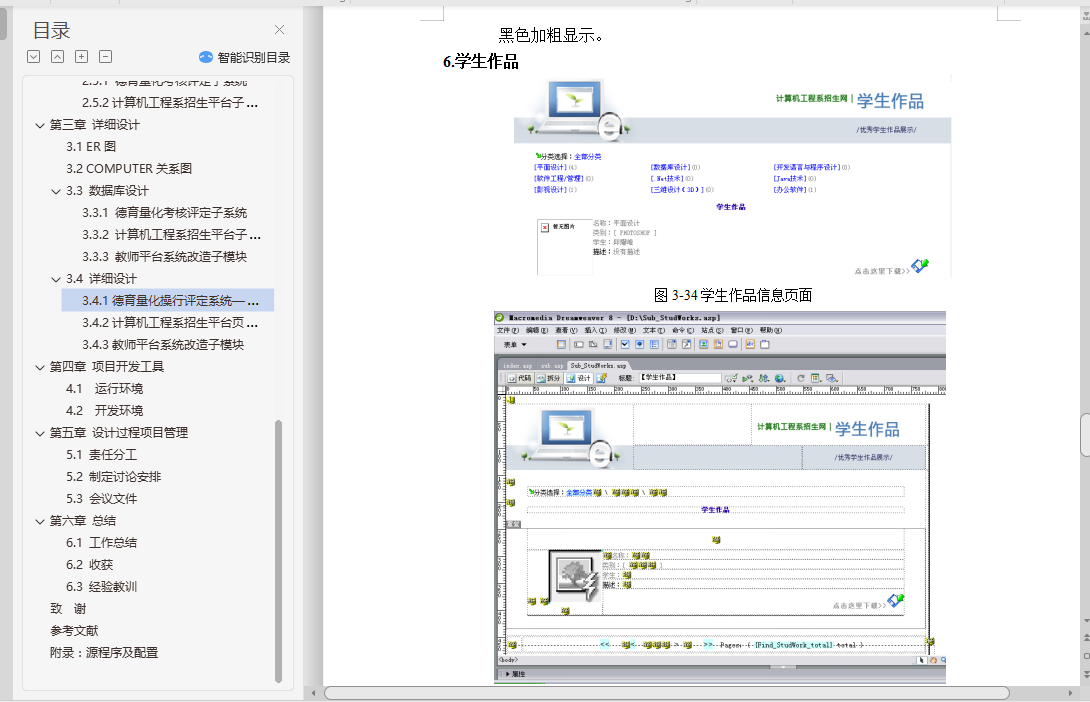Image resolution: width=1090 pixels, height=702 pixels.
Task: Click the far-left sidebar scrollbar thumb
Action: click(x=3, y=22)
